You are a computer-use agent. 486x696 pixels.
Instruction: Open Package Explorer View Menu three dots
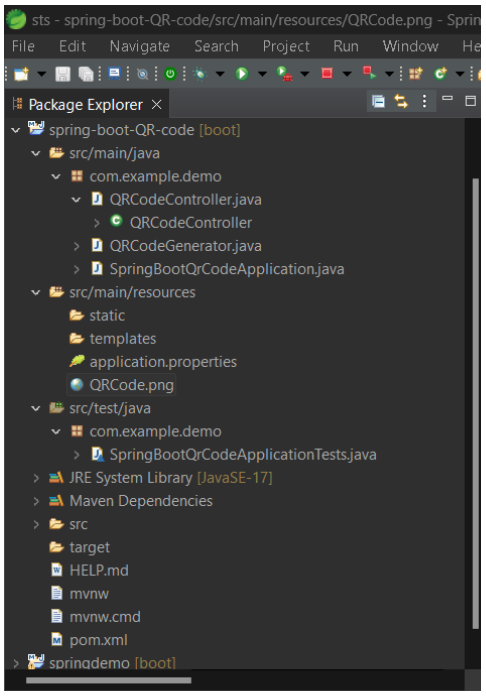(x=424, y=102)
